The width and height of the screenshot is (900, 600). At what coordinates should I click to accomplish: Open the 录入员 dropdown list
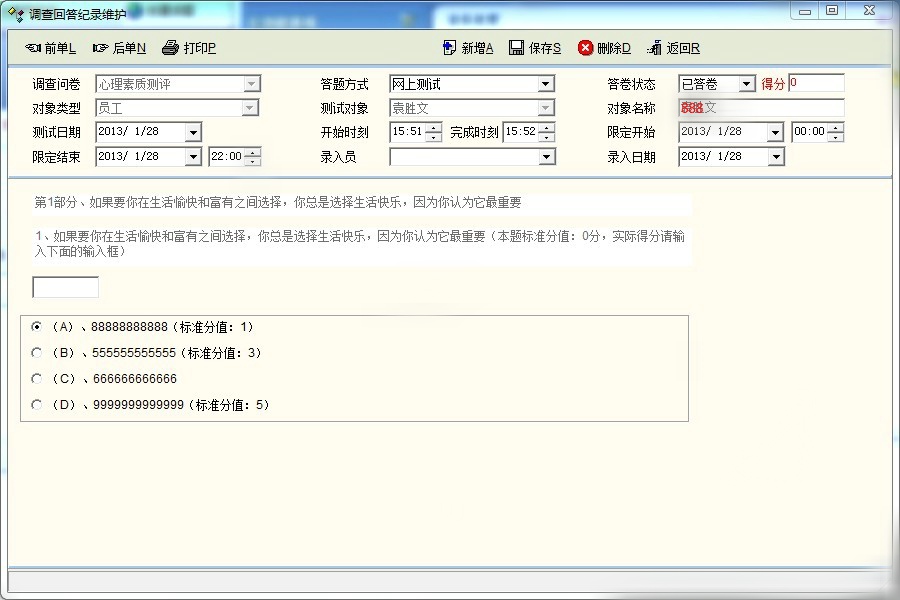point(546,156)
